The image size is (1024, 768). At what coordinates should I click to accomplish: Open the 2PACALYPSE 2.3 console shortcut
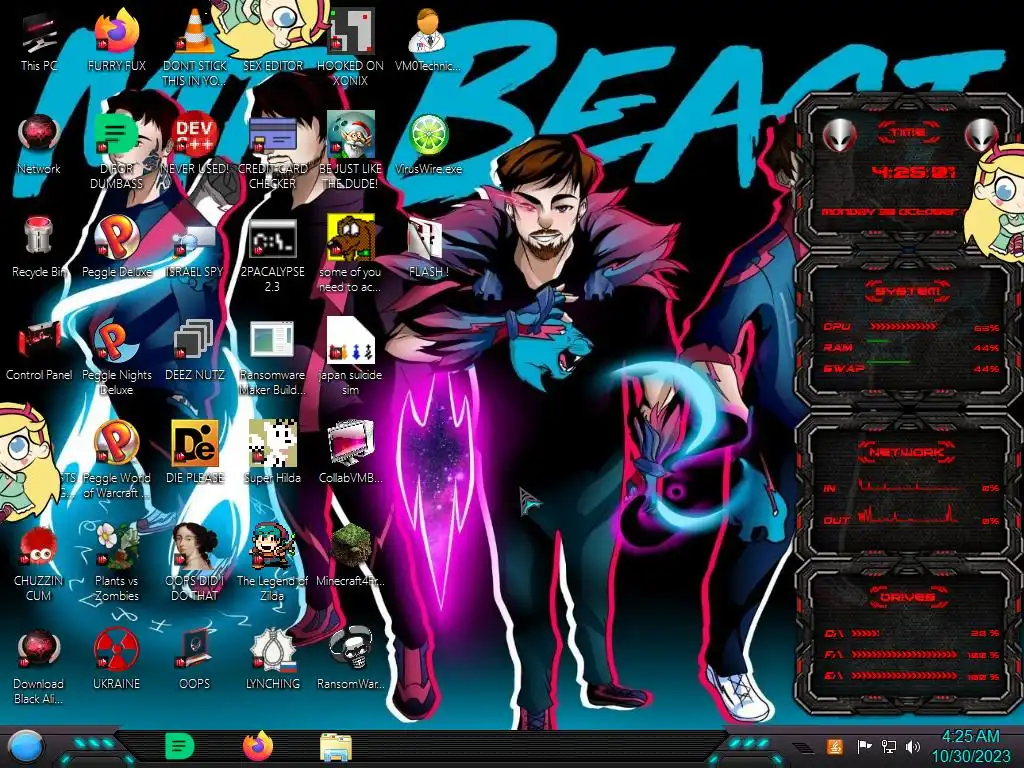(x=272, y=253)
